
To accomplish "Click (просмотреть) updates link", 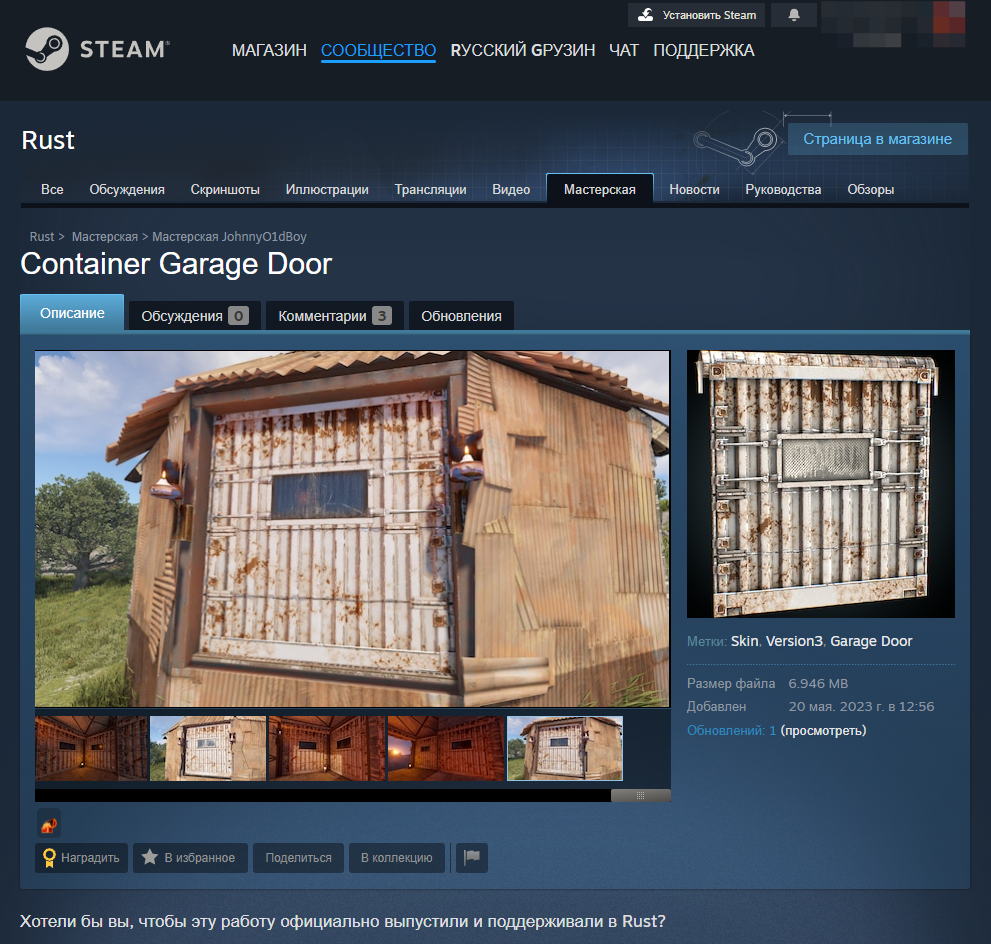I will (x=823, y=730).
